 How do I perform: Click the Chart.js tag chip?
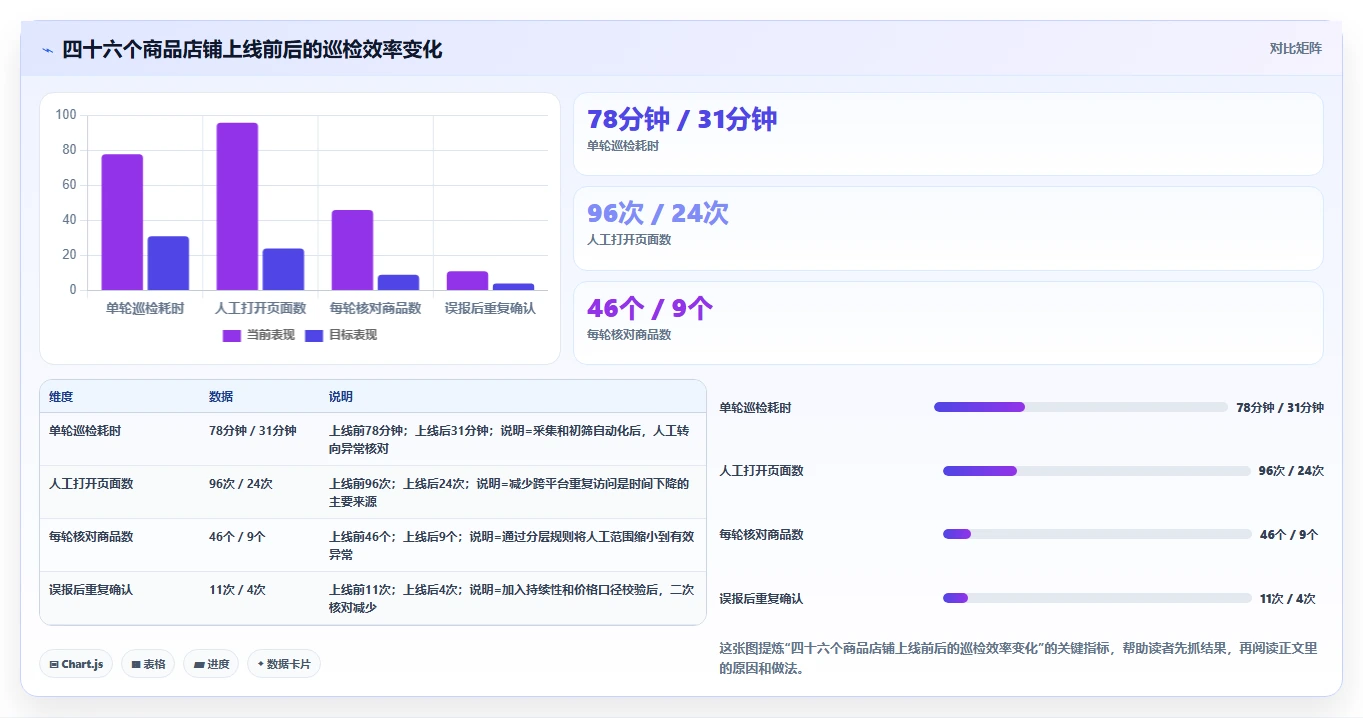76,664
